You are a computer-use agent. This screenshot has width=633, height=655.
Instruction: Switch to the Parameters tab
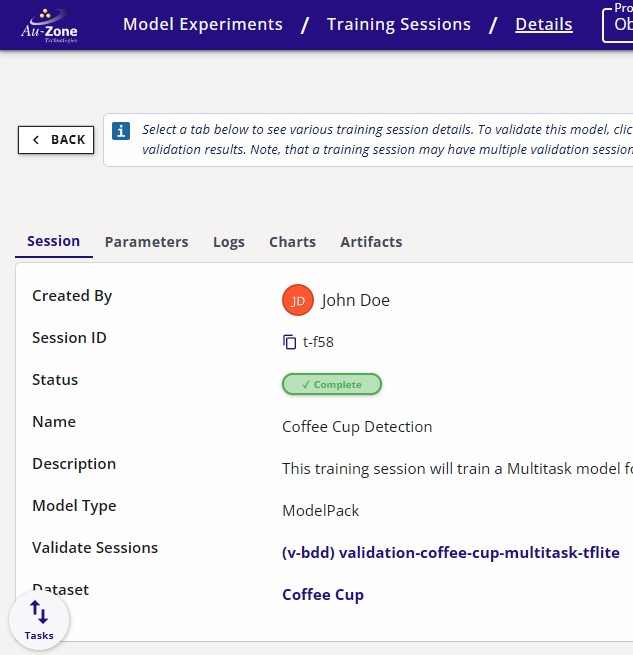click(x=146, y=242)
